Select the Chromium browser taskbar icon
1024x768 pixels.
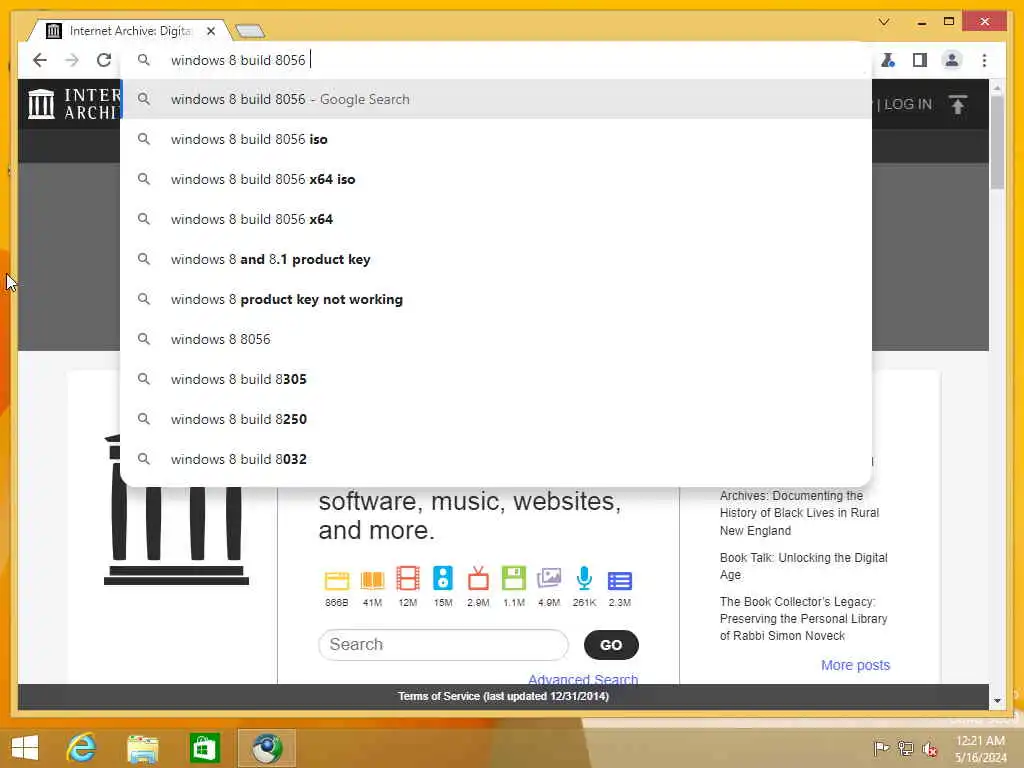click(266, 748)
